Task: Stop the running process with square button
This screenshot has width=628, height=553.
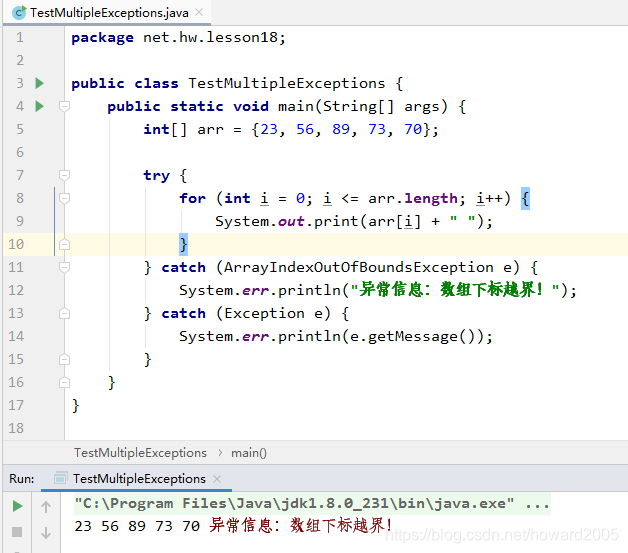Action: click(x=17, y=532)
